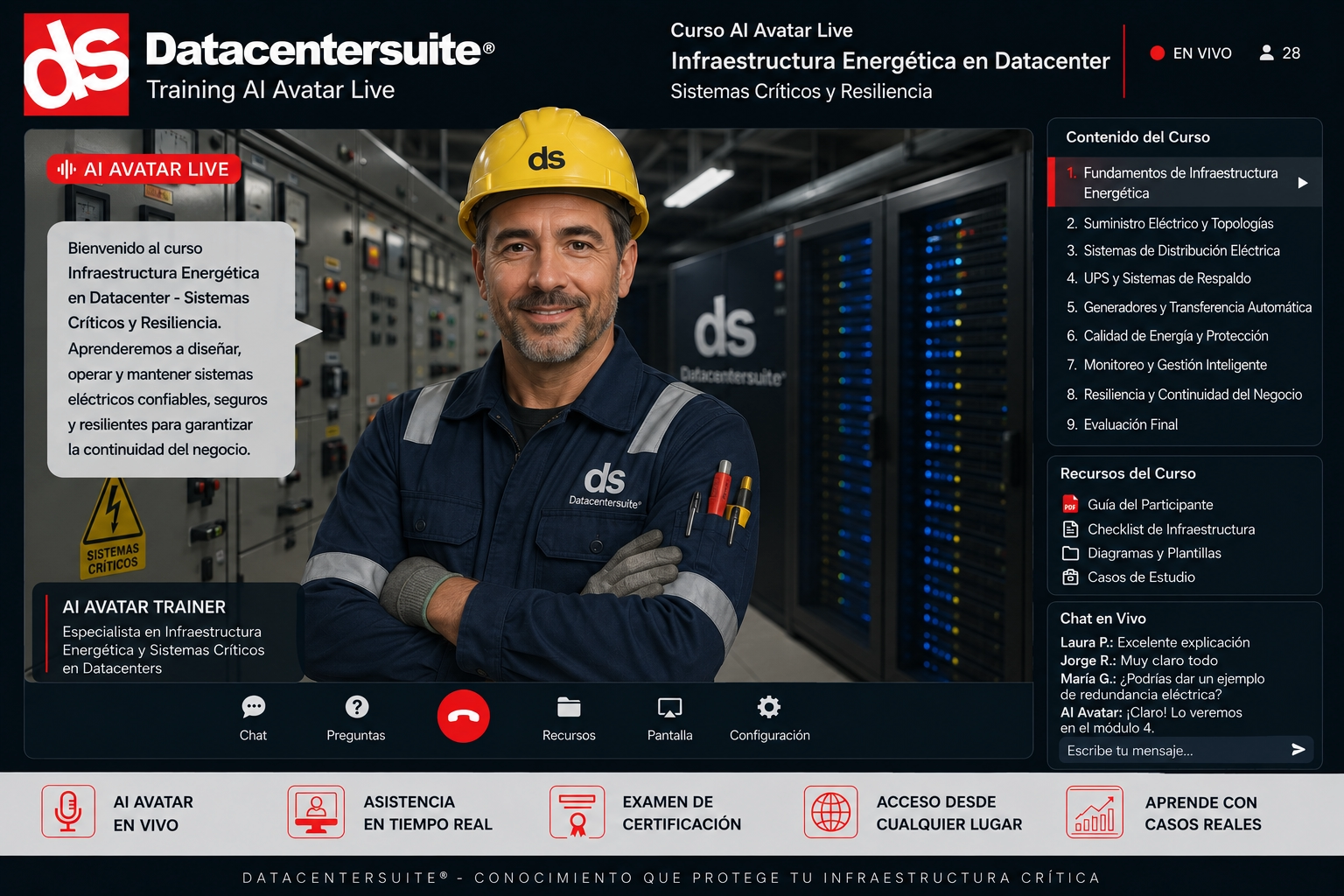Viewport: 1344px width, 896px height.
Task: Click the Escribe tu mensaje input field
Action: [1186, 750]
